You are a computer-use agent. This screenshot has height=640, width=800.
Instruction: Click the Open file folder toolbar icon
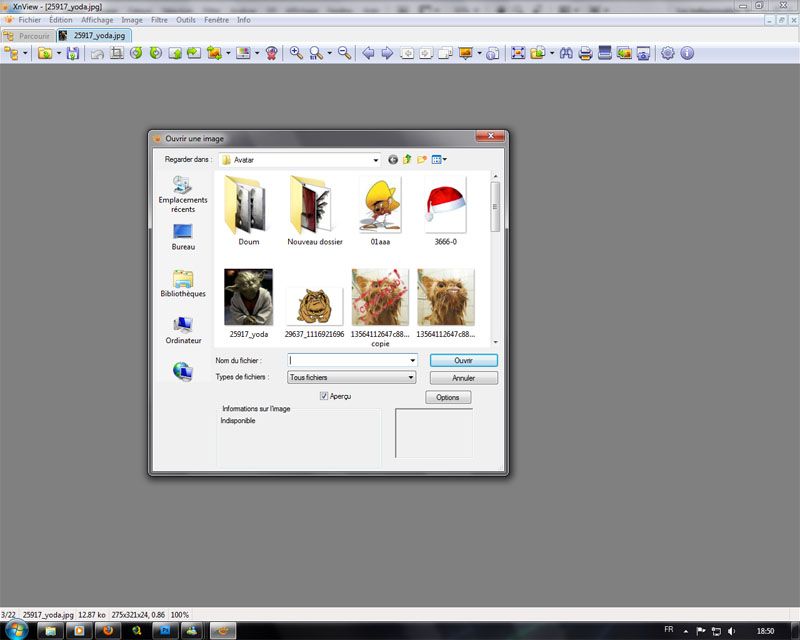click(45, 53)
